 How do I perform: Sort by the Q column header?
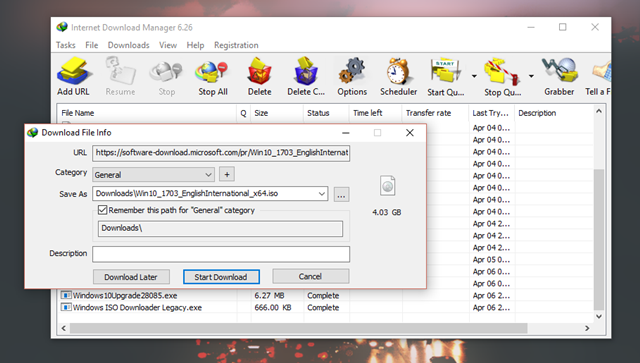[x=244, y=113]
